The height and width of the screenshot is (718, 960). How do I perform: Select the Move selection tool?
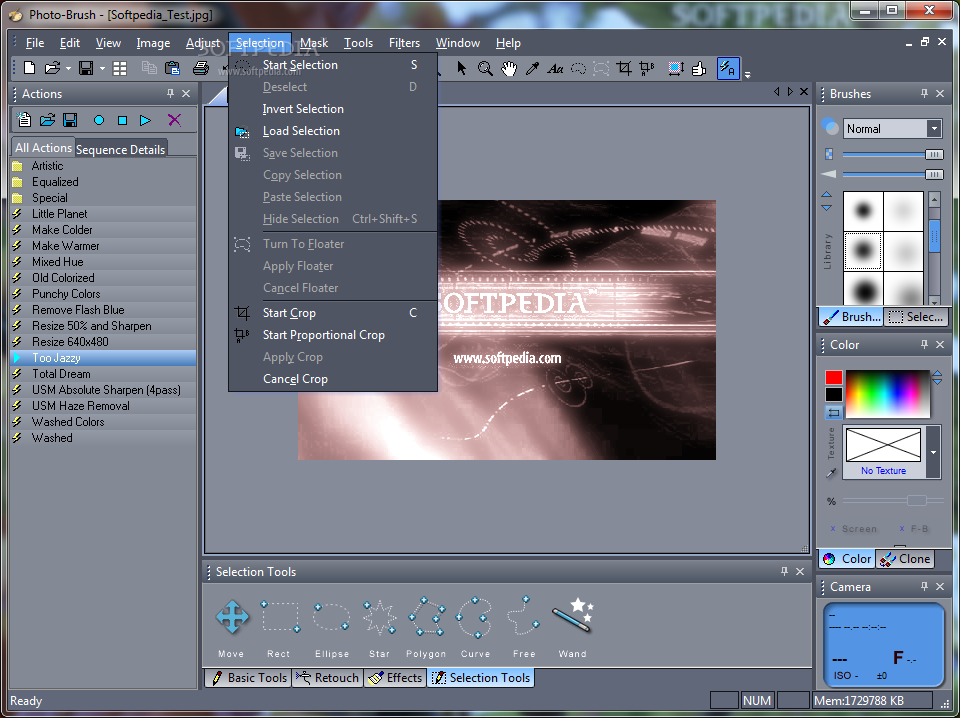[232, 616]
